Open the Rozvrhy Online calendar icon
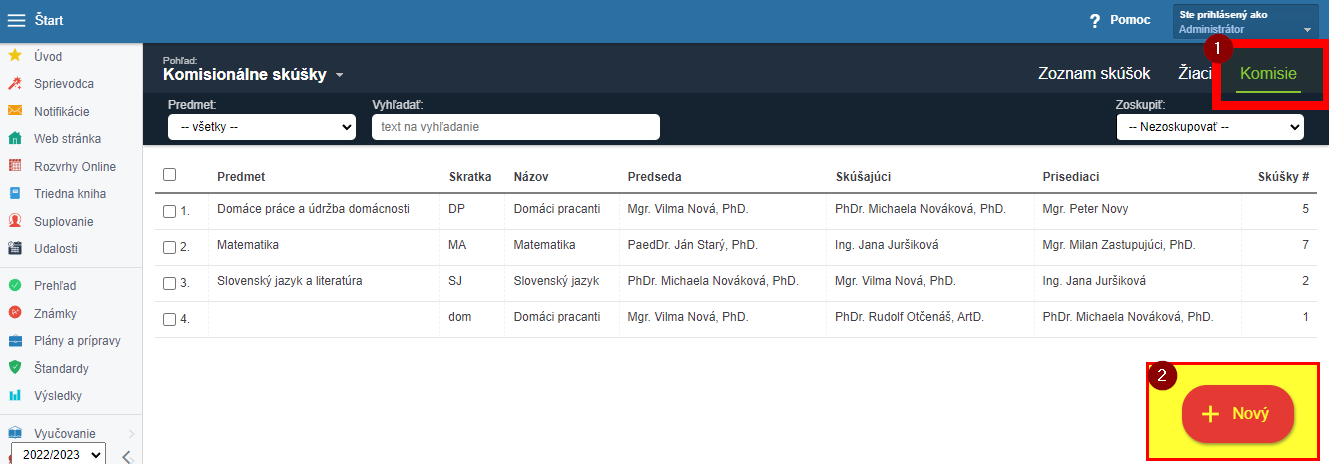This screenshot has height=464, width=1329. [15, 166]
